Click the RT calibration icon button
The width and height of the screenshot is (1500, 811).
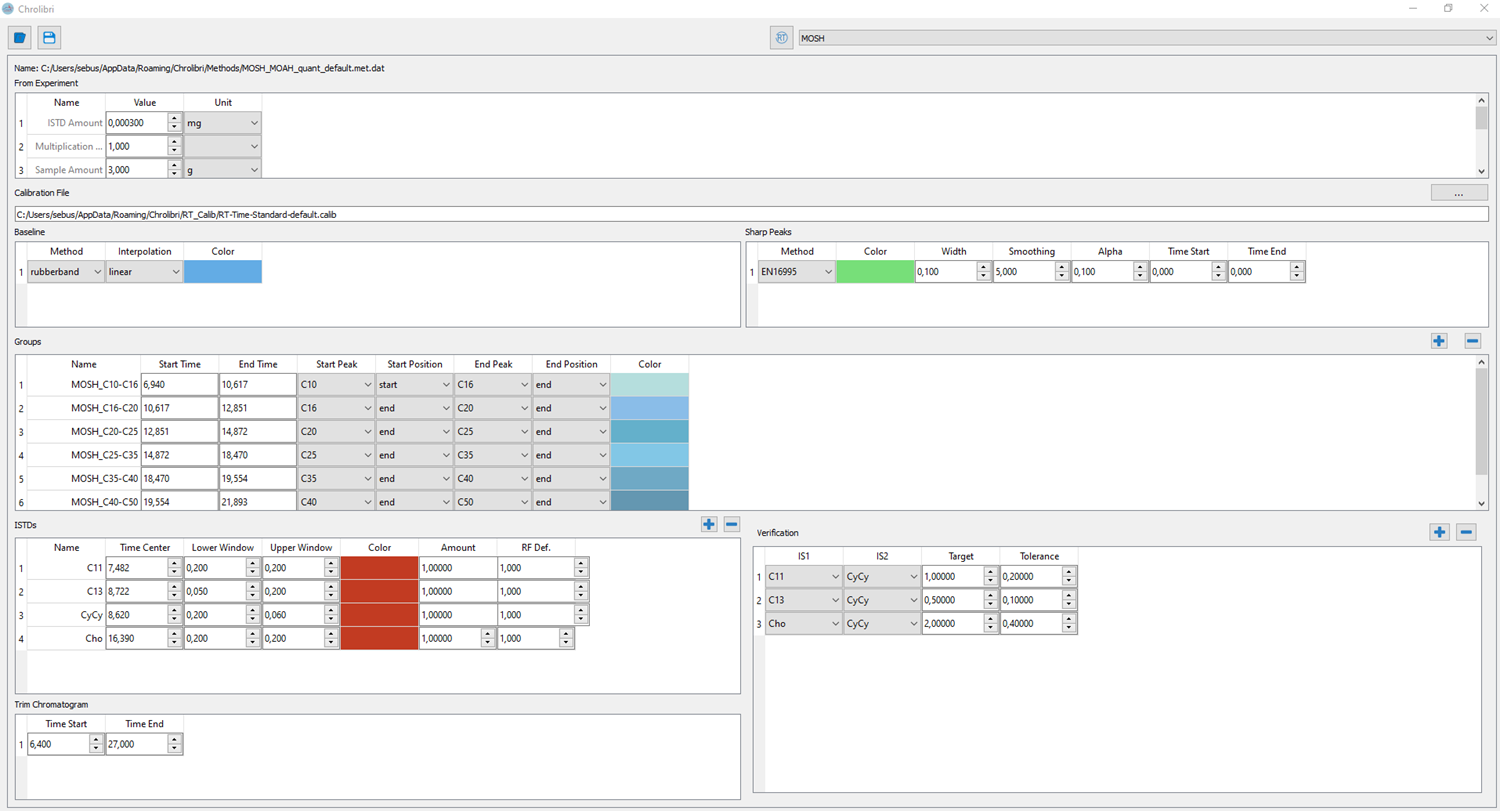782,38
